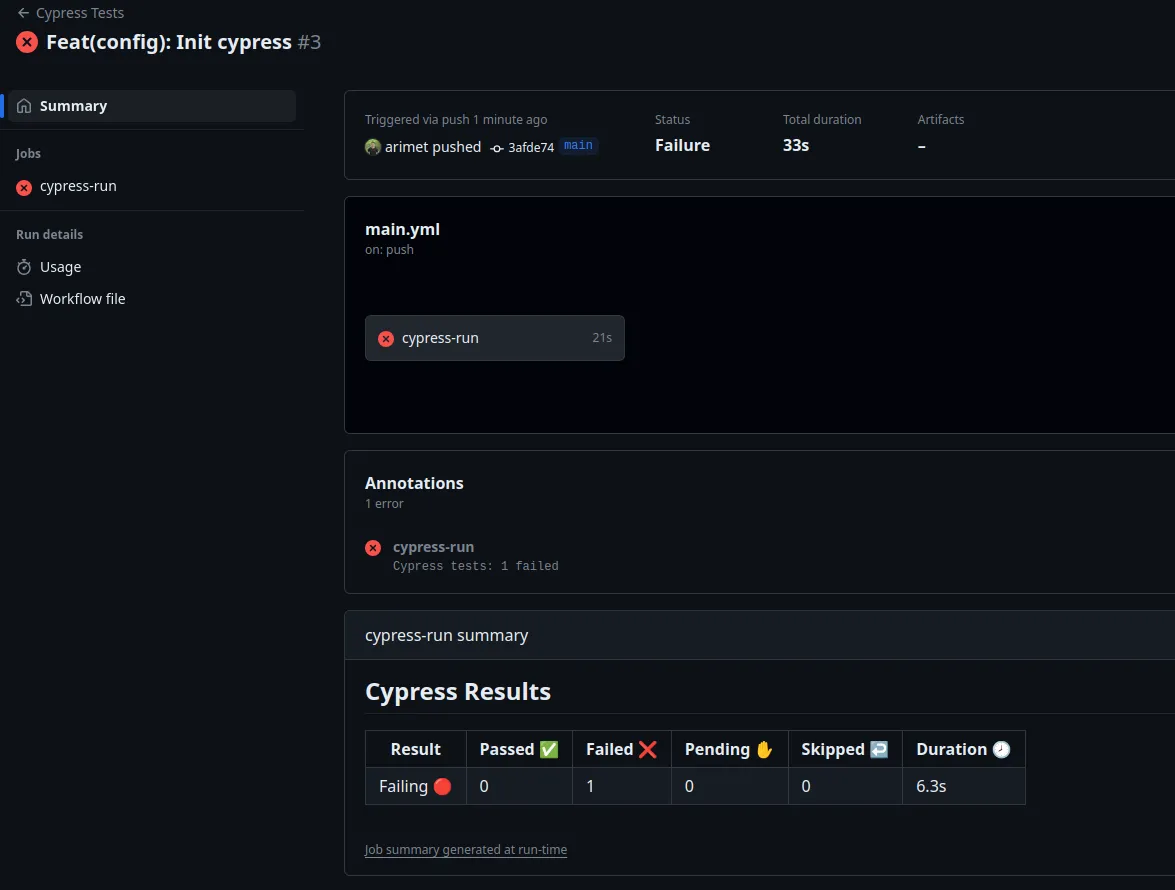The image size is (1175, 890).
Task: Select cypress-run under Jobs
Action: coord(78,187)
